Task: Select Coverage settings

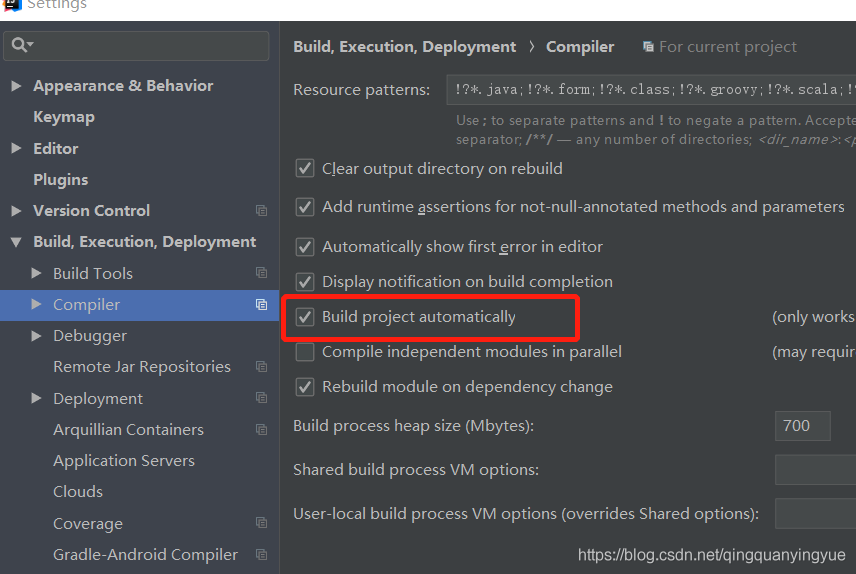Action: point(88,523)
